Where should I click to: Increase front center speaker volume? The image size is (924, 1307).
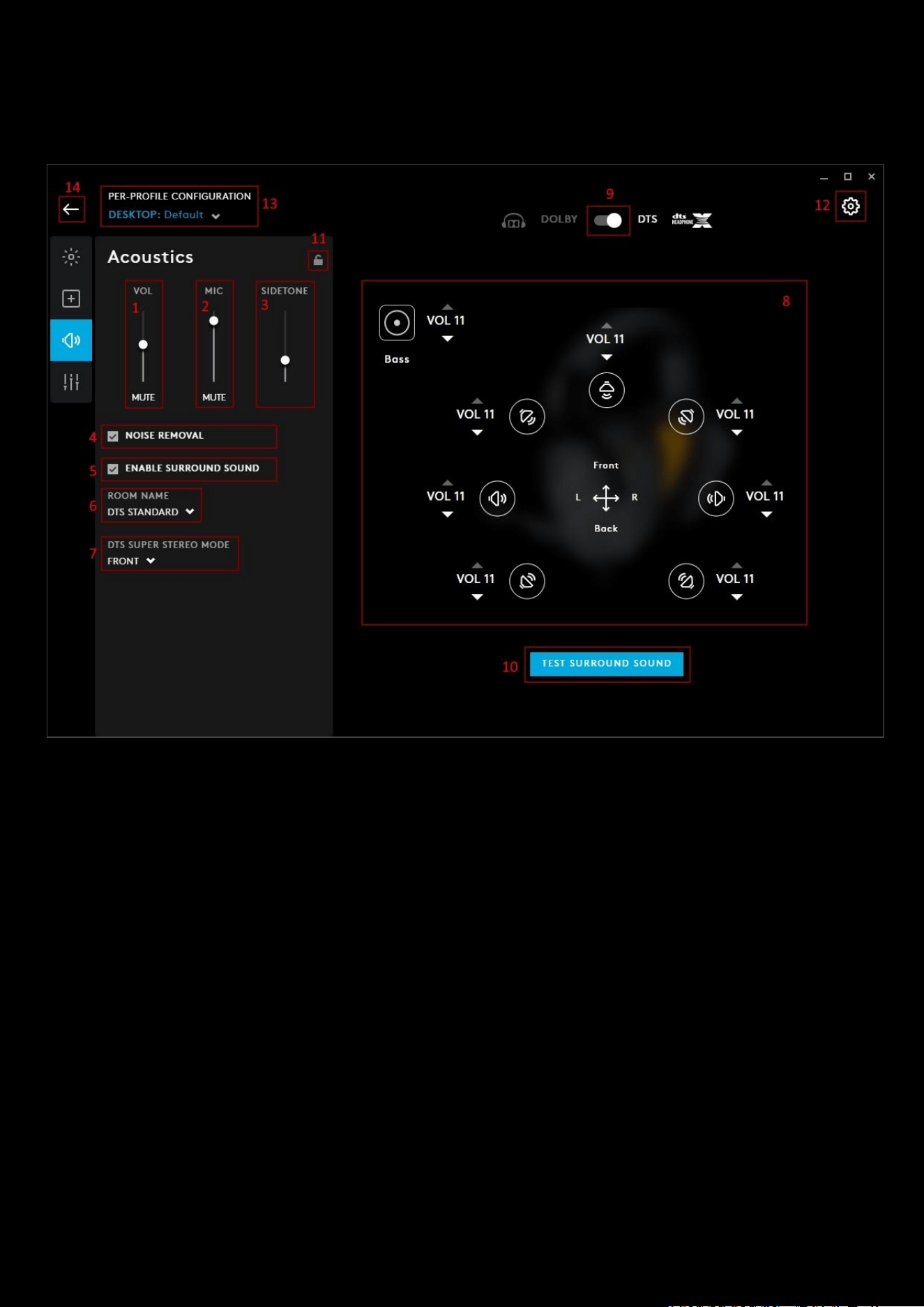click(607, 326)
